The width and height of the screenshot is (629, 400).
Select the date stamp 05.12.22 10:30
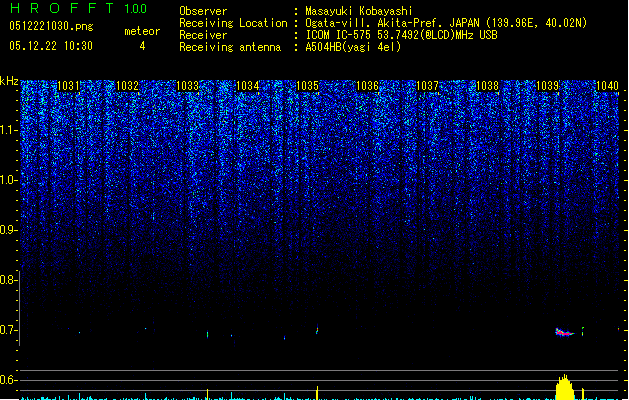click(51, 46)
